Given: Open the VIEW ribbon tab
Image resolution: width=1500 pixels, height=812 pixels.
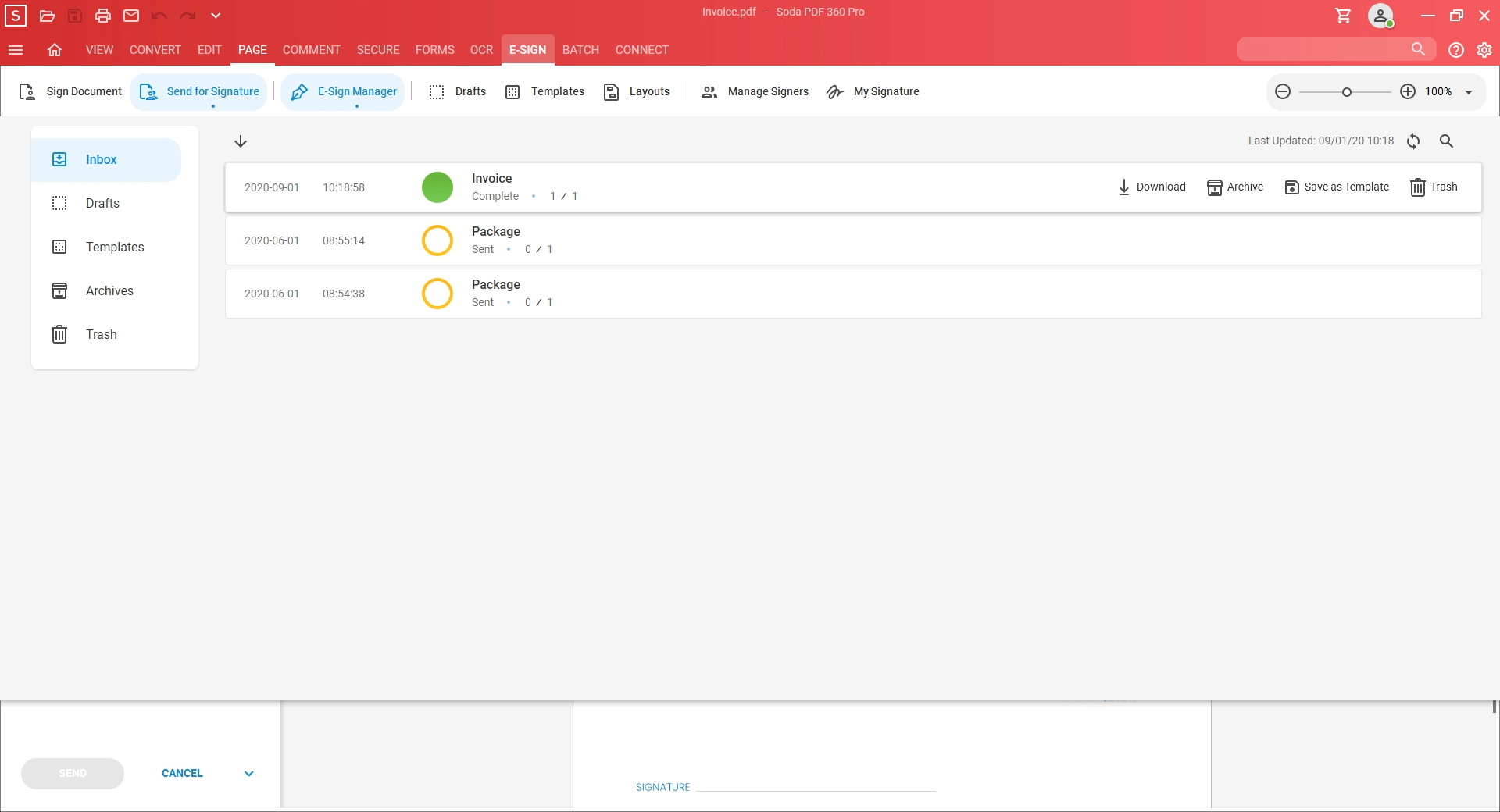Looking at the screenshot, I should tap(99, 50).
